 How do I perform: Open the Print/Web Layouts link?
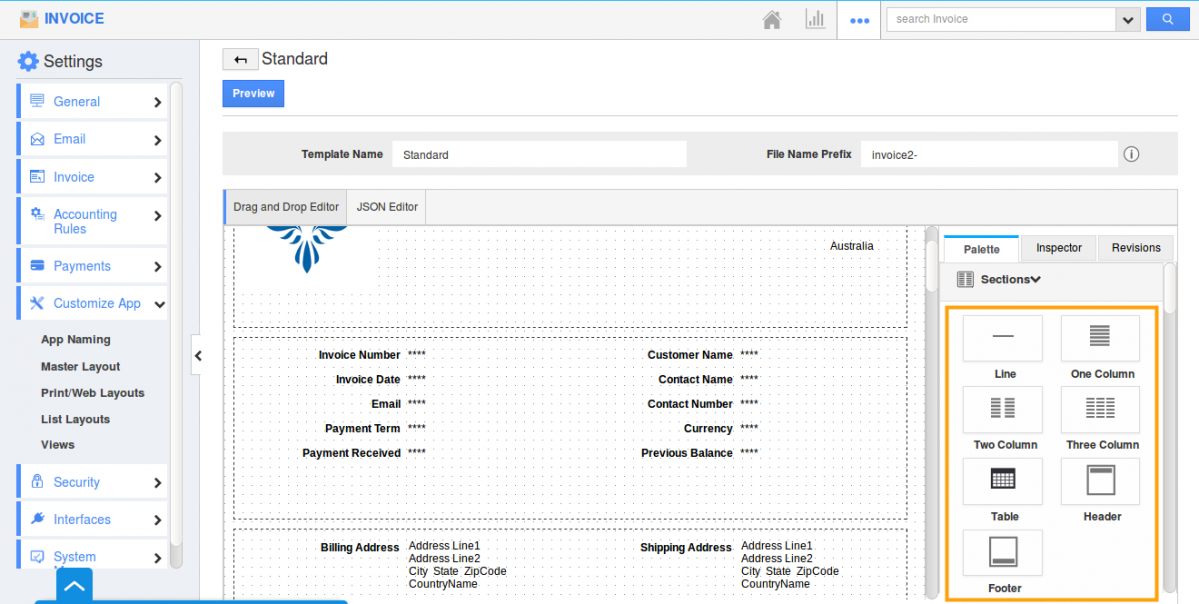coord(92,393)
